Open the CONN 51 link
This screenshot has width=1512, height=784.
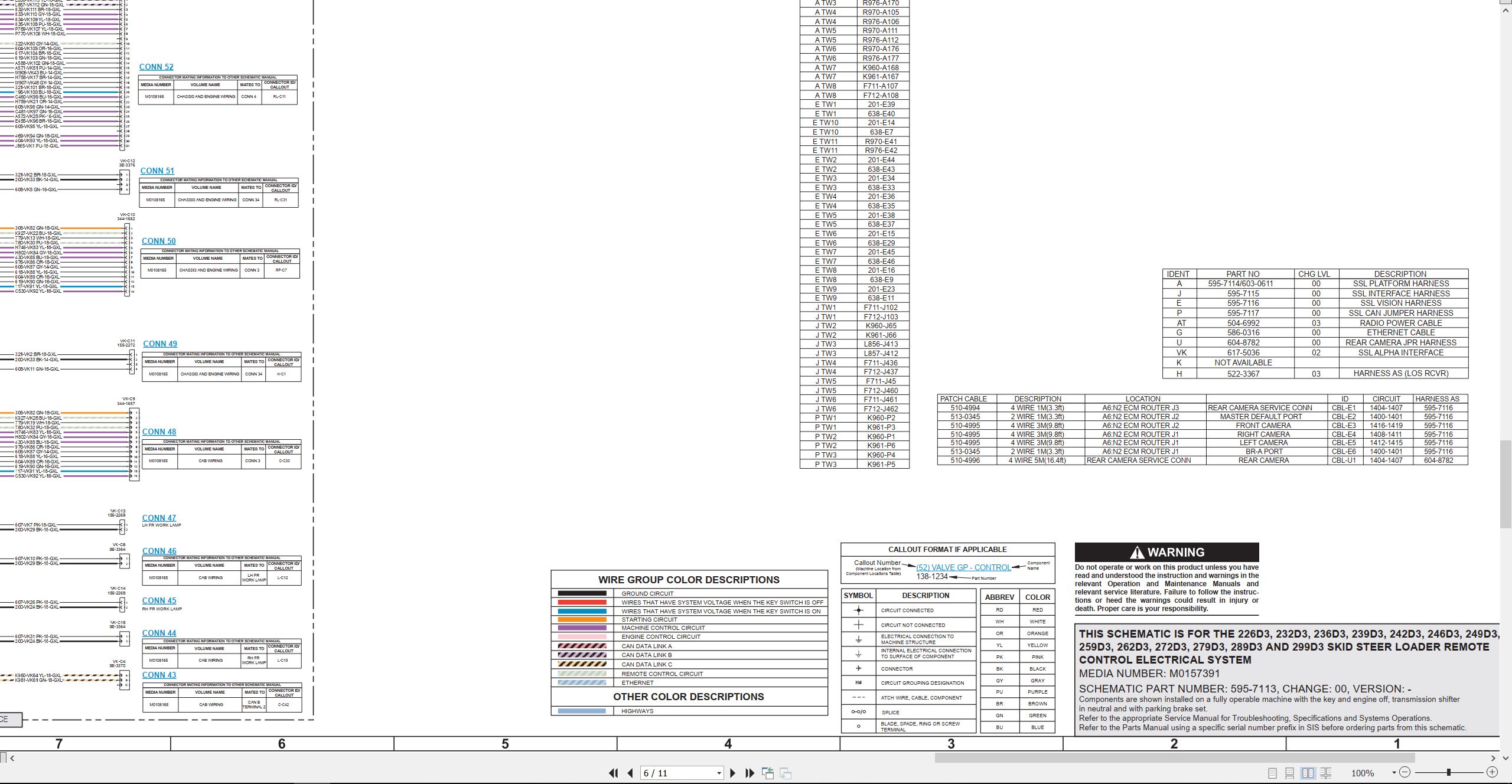pos(157,171)
